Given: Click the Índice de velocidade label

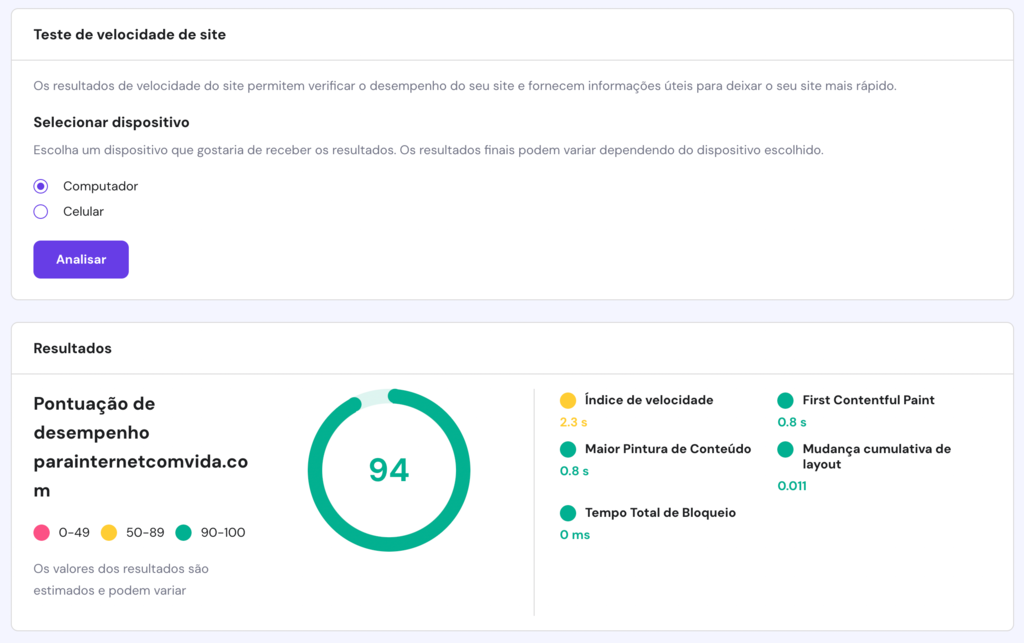Looking at the screenshot, I should click(649, 400).
